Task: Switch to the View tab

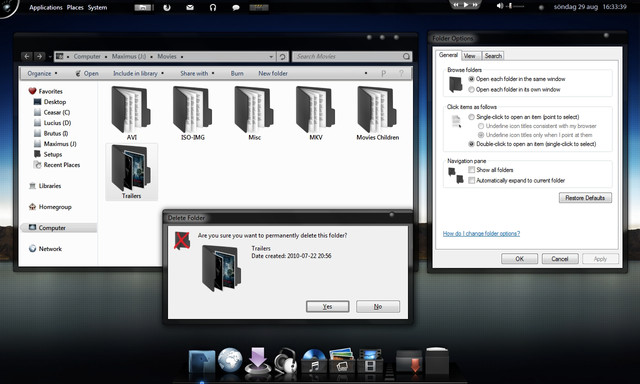Action: [470, 56]
